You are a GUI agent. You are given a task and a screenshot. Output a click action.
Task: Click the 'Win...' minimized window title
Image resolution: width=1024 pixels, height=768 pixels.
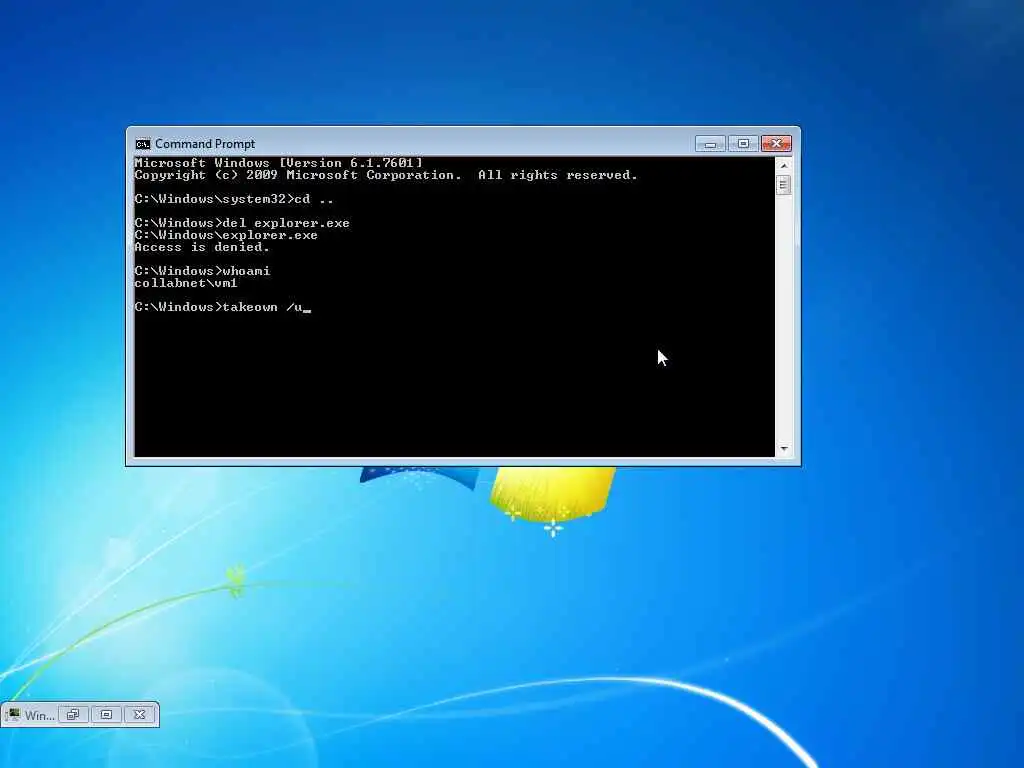tap(39, 715)
